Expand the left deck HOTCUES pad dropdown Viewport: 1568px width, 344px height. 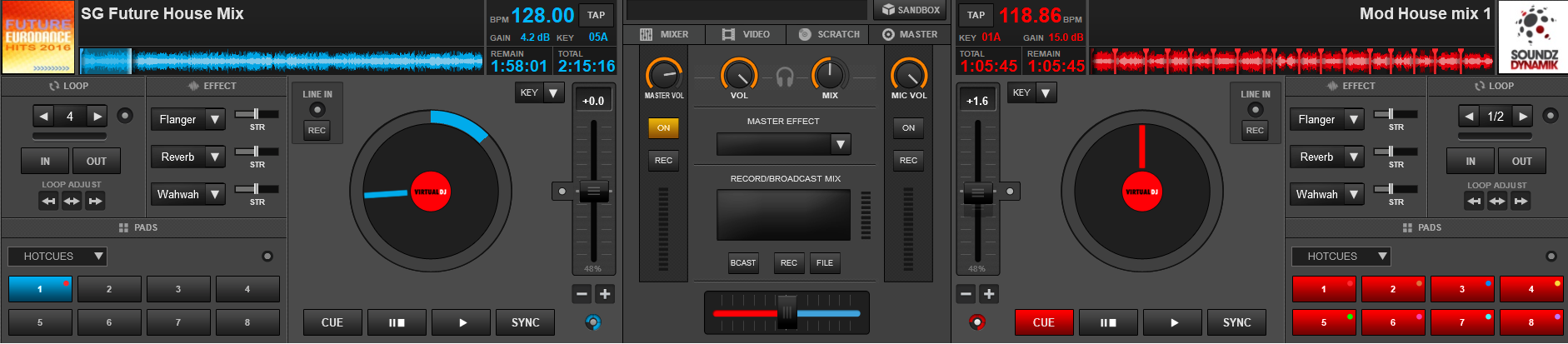click(x=57, y=257)
